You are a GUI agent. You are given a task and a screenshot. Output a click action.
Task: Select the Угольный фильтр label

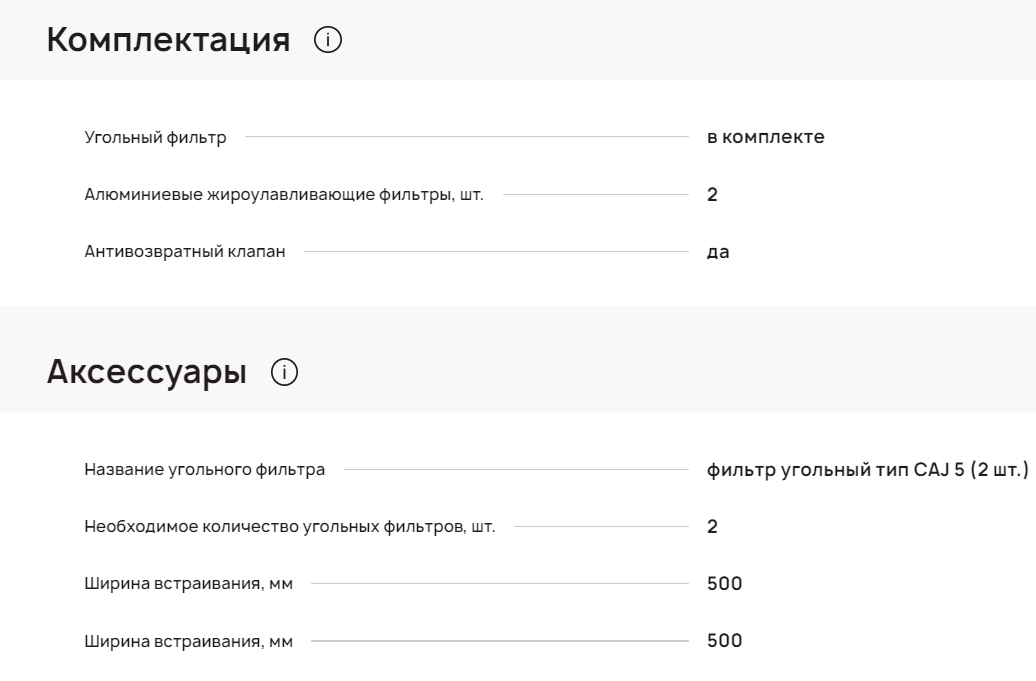[x=155, y=137]
